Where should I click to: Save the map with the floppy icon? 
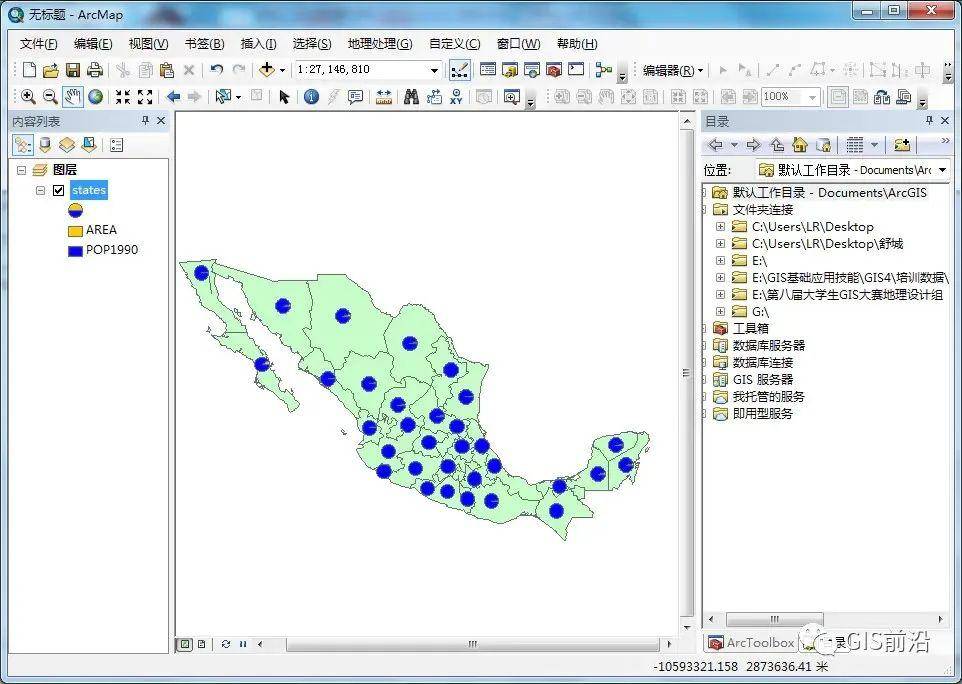73,70
